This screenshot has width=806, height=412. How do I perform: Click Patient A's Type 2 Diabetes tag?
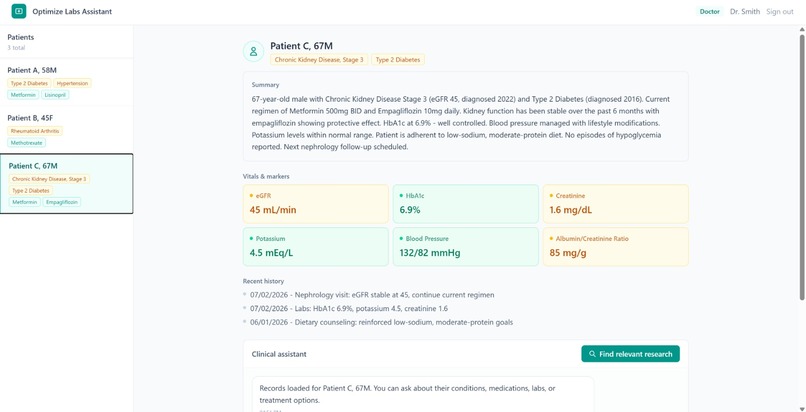(29, 83)
